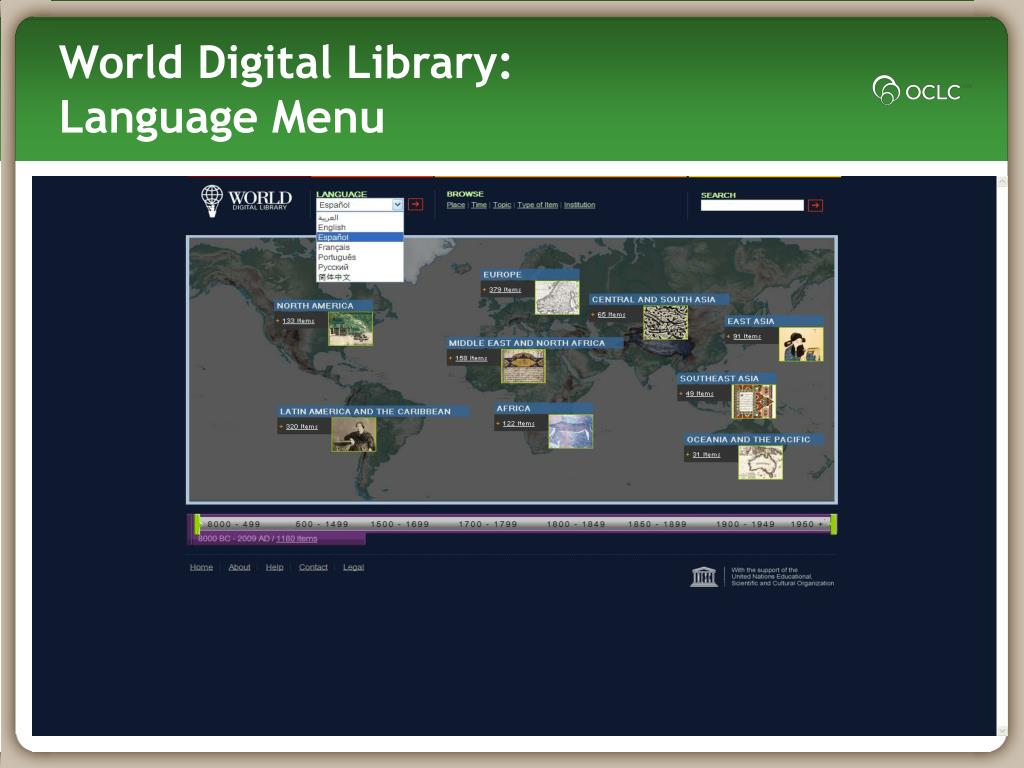Viewport: 1024px width, 768px height.
Task: Select 500 - 1499 period on timeline
Action: point(322,524)
